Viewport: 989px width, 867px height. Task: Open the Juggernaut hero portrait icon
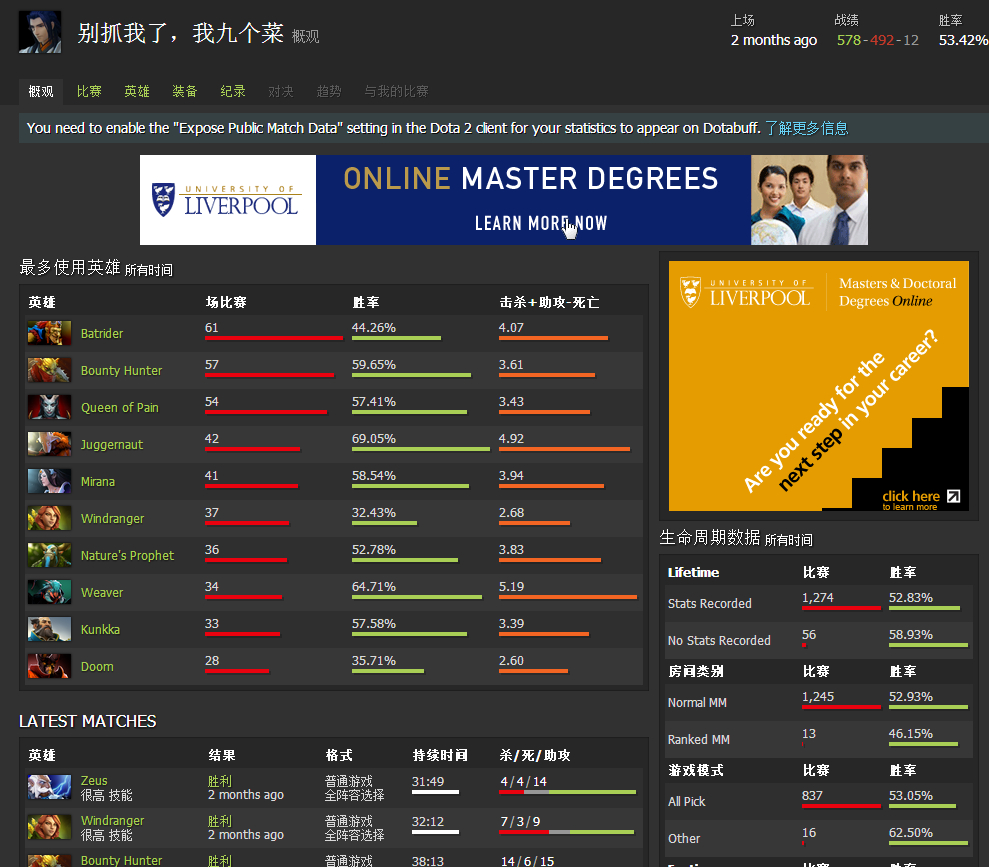pos(49,444)
